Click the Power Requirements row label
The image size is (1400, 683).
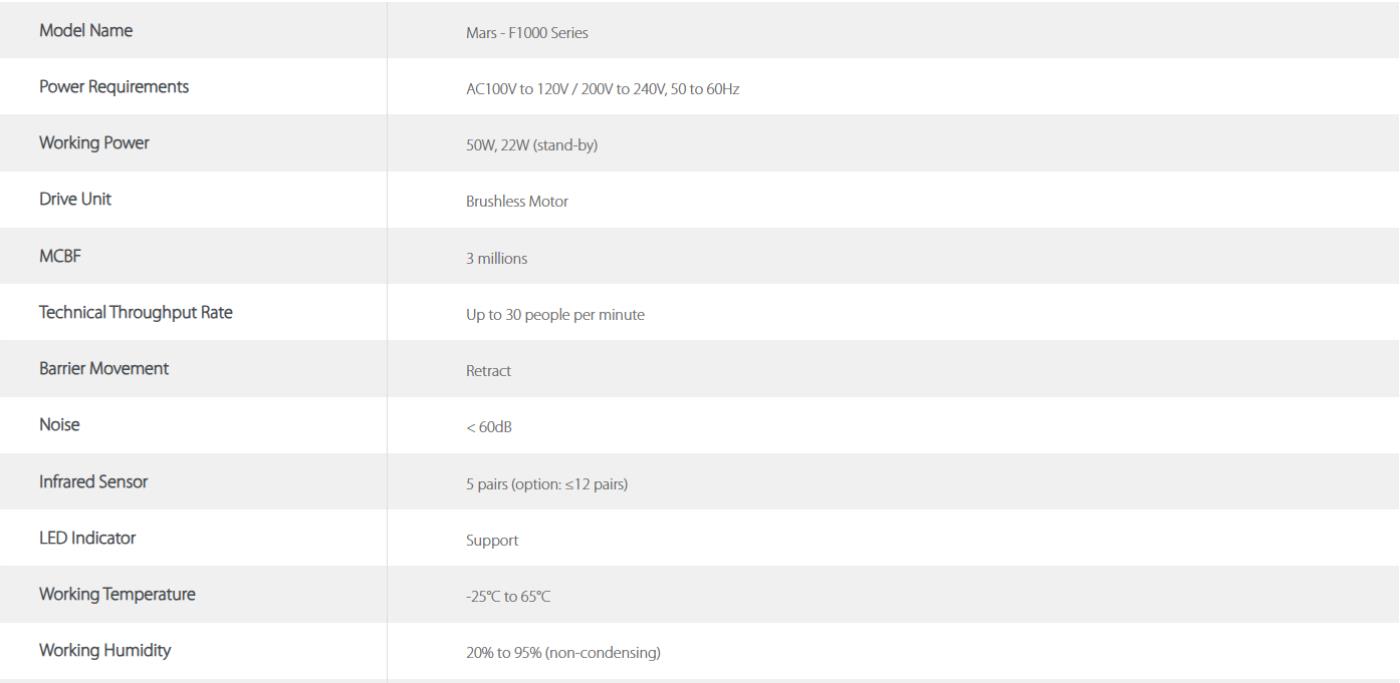(114, 87)
